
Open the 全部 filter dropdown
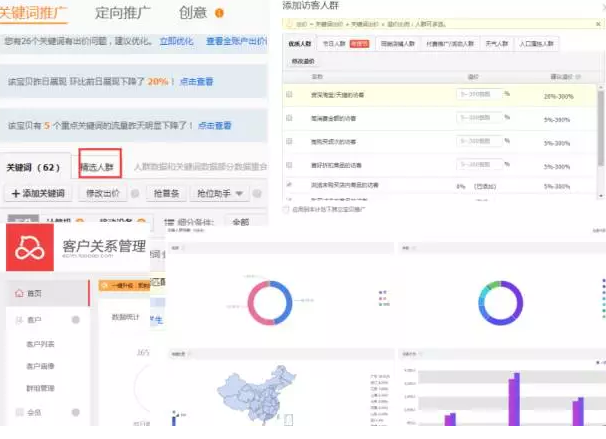pyautogui.click(x=241, y=221)
